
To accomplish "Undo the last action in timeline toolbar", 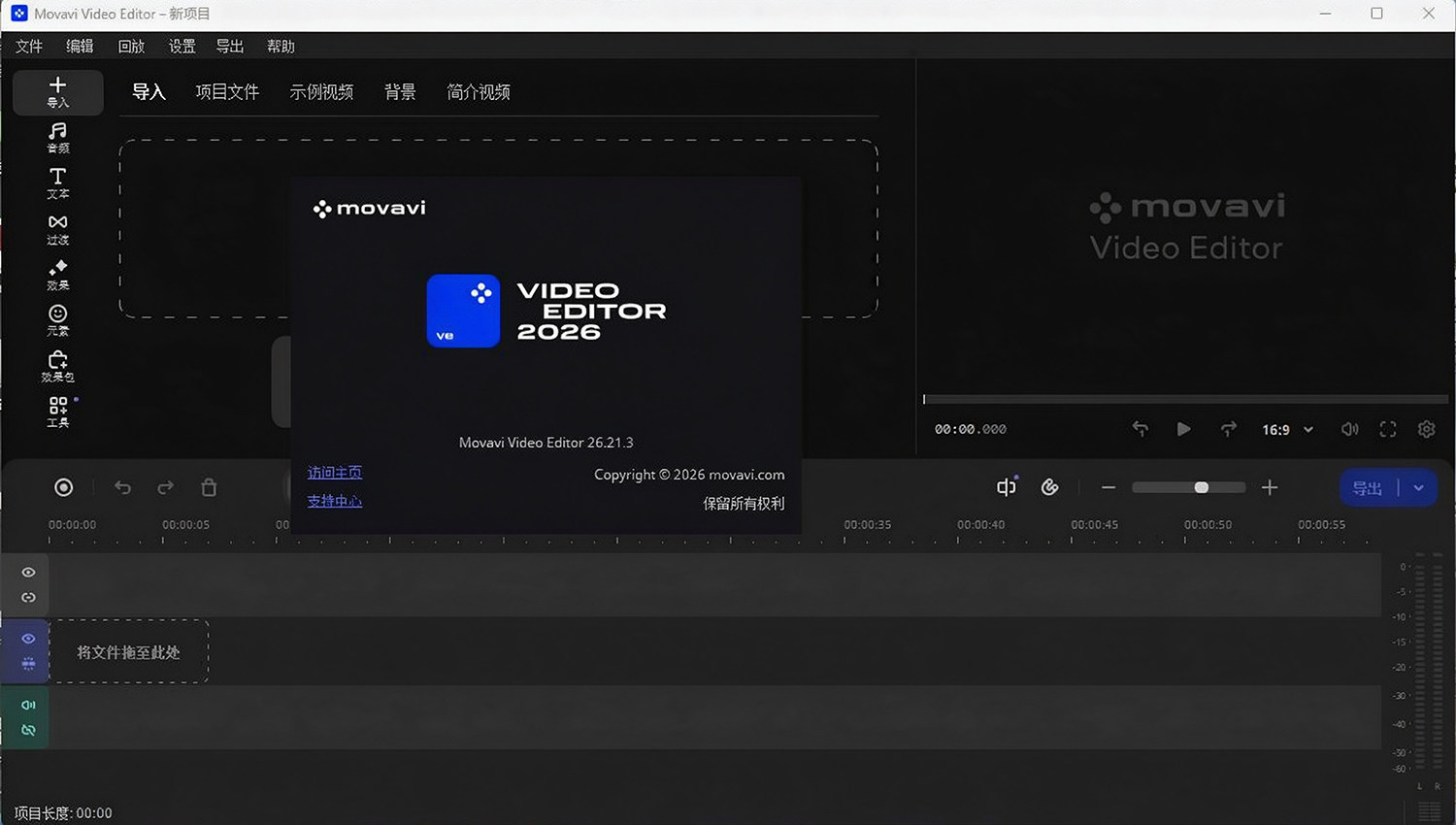I will point(122,487).
